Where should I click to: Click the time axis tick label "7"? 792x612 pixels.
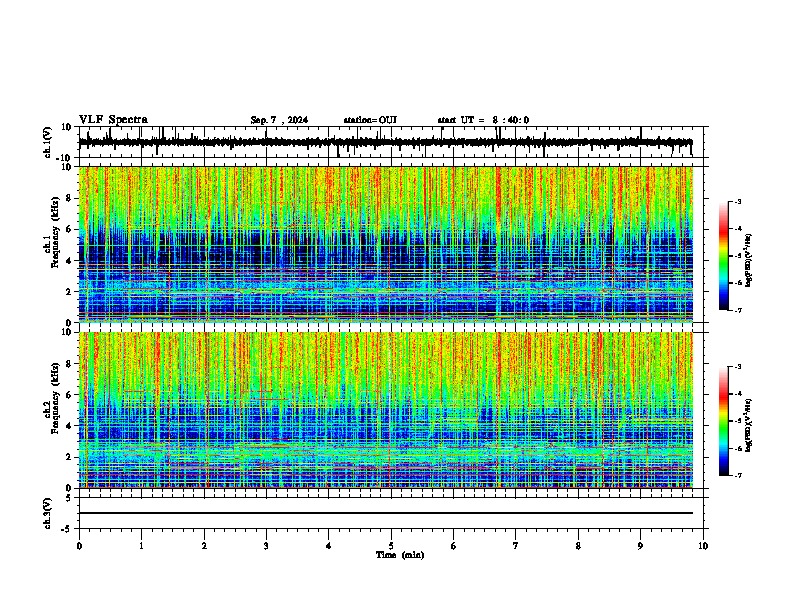click(516, 546)
